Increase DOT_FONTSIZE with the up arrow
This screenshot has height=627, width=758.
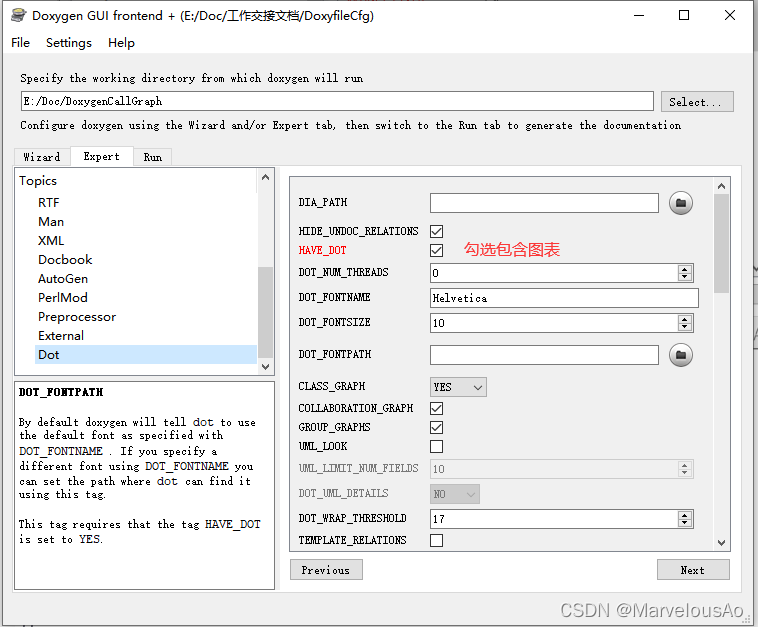pos(685,319)
